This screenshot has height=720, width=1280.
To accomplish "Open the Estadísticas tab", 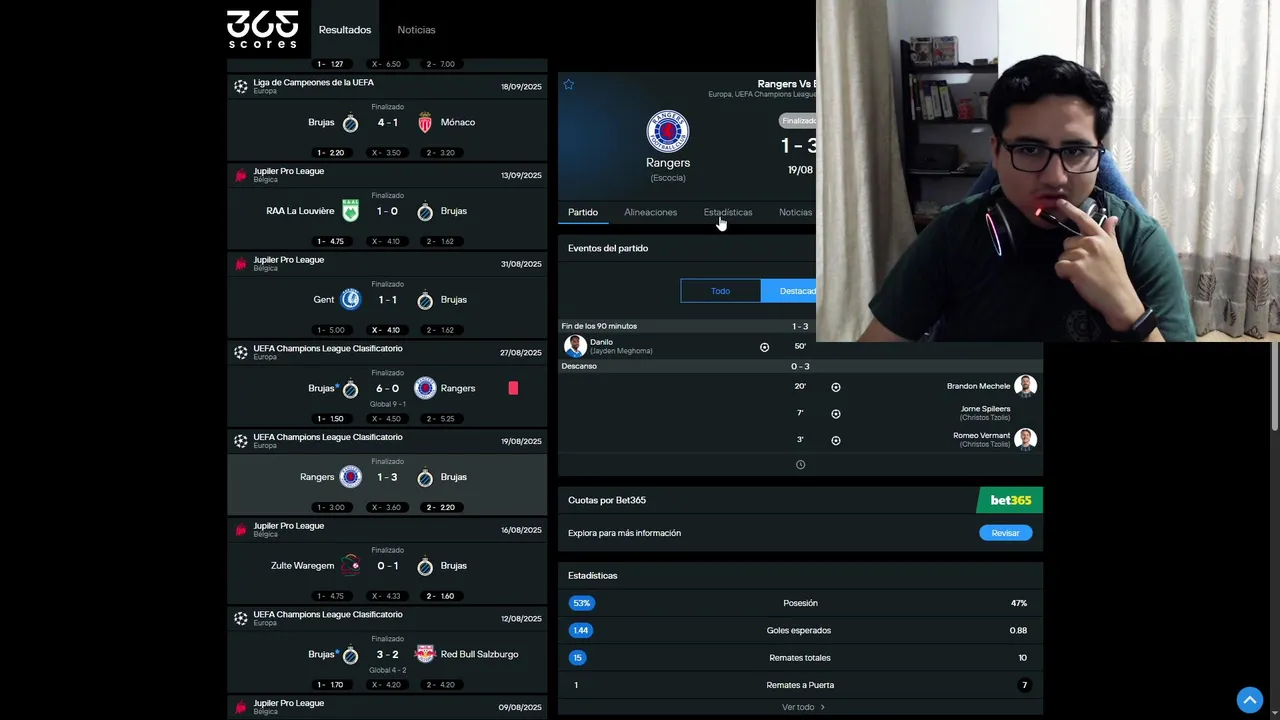I will (728, 212).
